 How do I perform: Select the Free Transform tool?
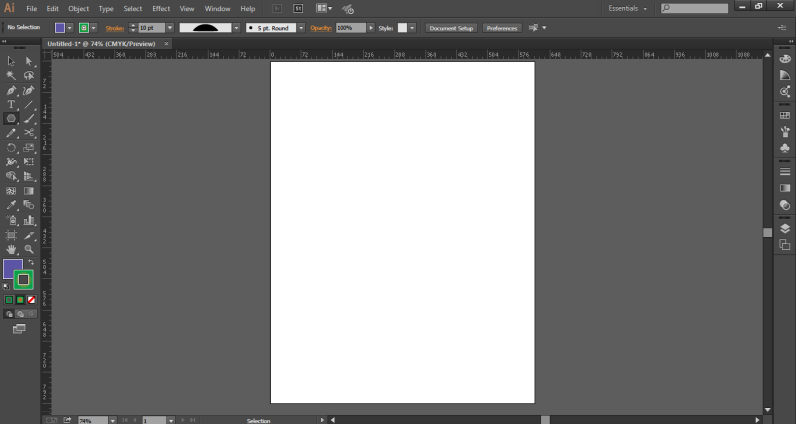(29, 162)
